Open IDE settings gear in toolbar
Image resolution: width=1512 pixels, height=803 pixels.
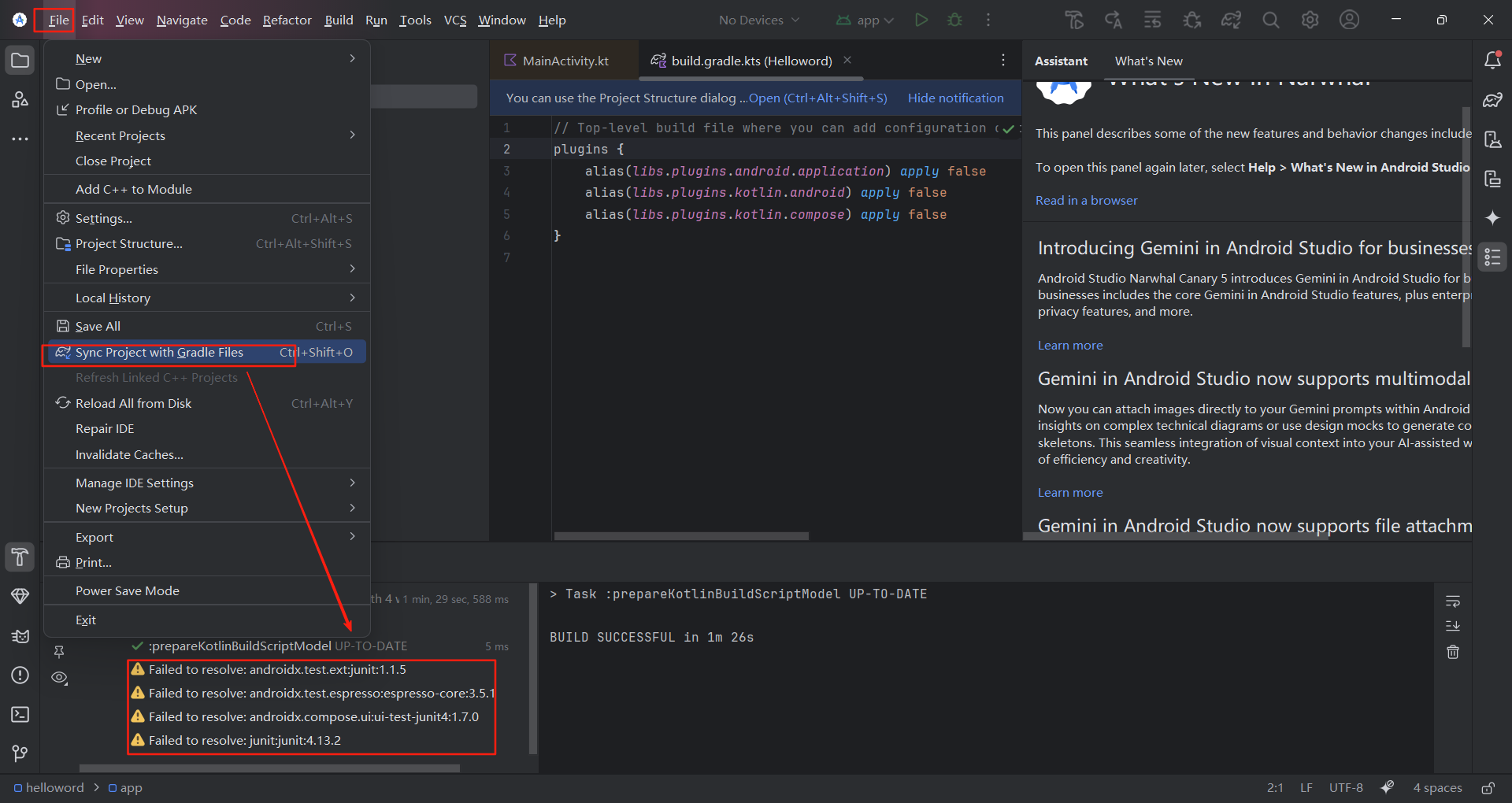(1310, 20)
